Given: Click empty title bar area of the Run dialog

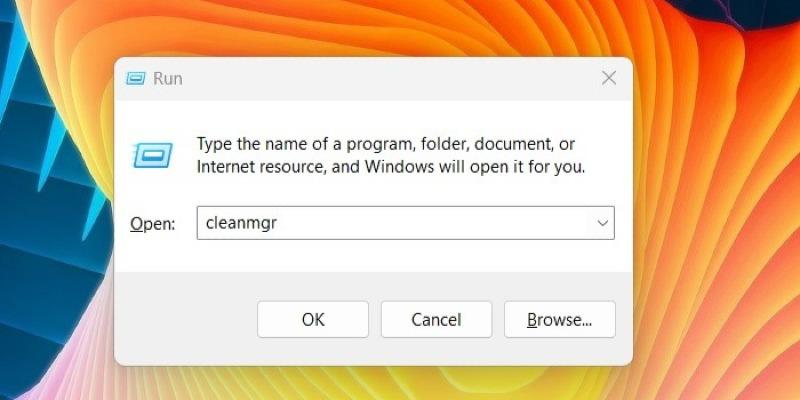Looking at the screenshot, I should [x=388, y=79].
